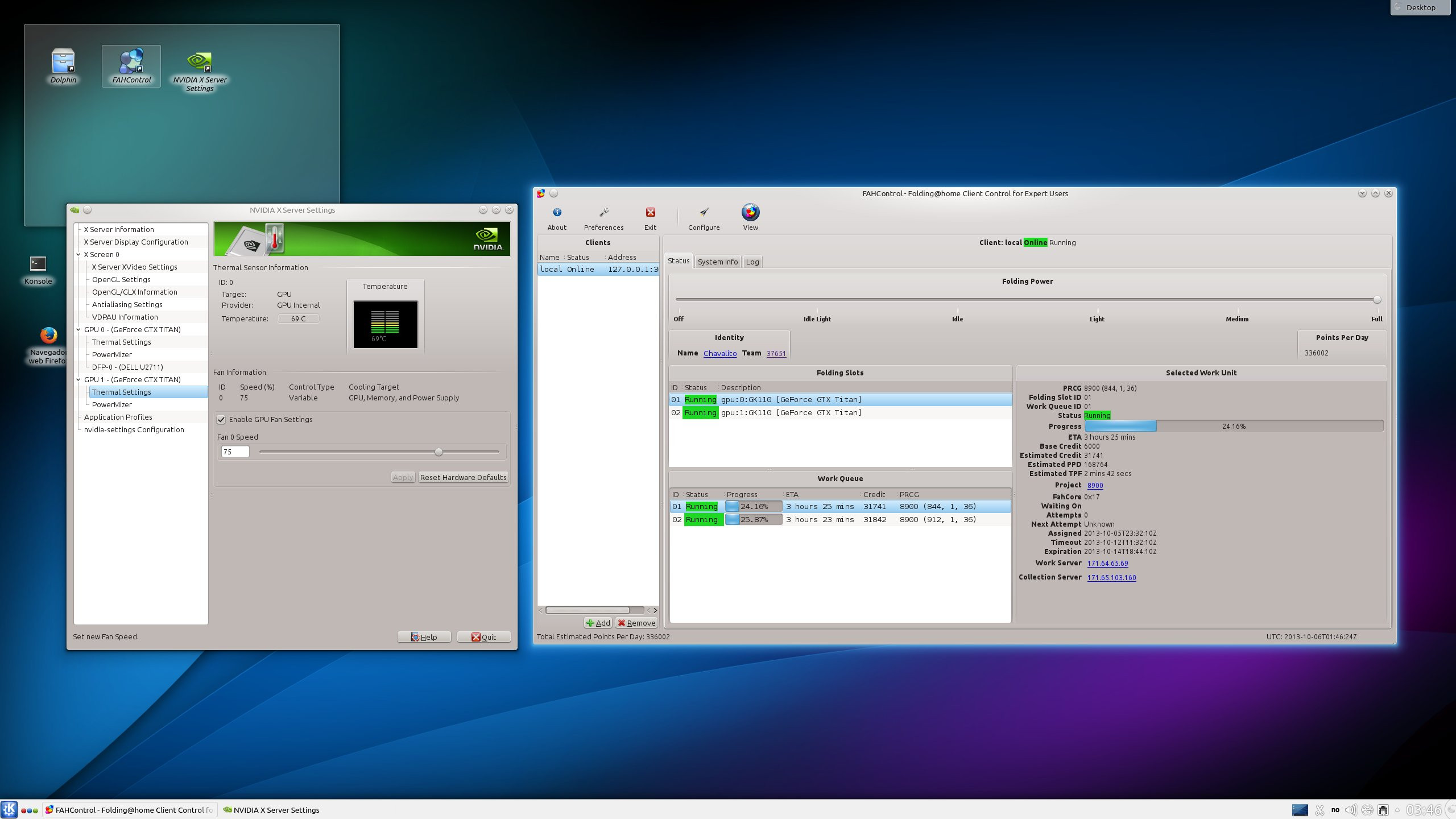Show hidden system tray icons arrow

[x=1397, y=810]
